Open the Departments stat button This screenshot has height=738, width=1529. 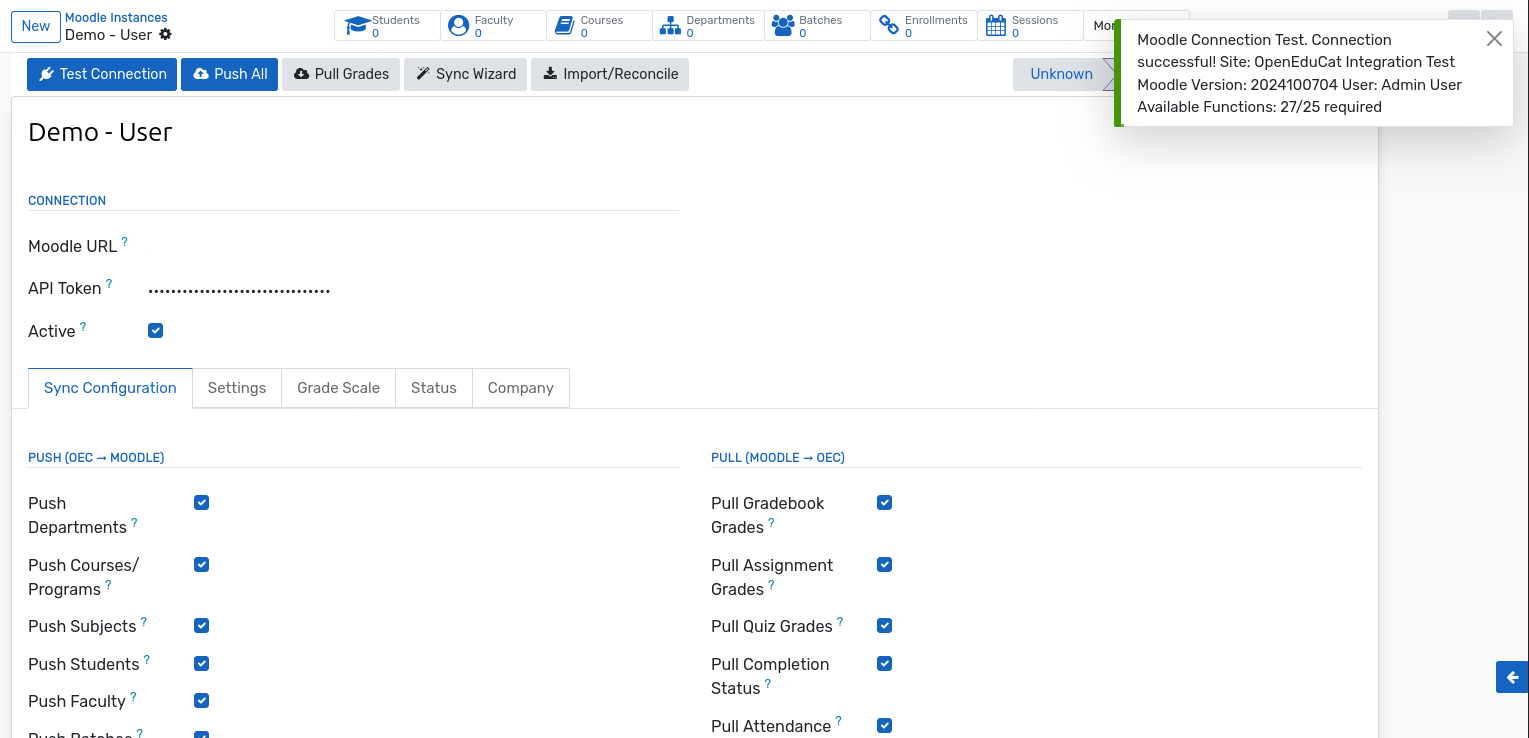[708, 26]
